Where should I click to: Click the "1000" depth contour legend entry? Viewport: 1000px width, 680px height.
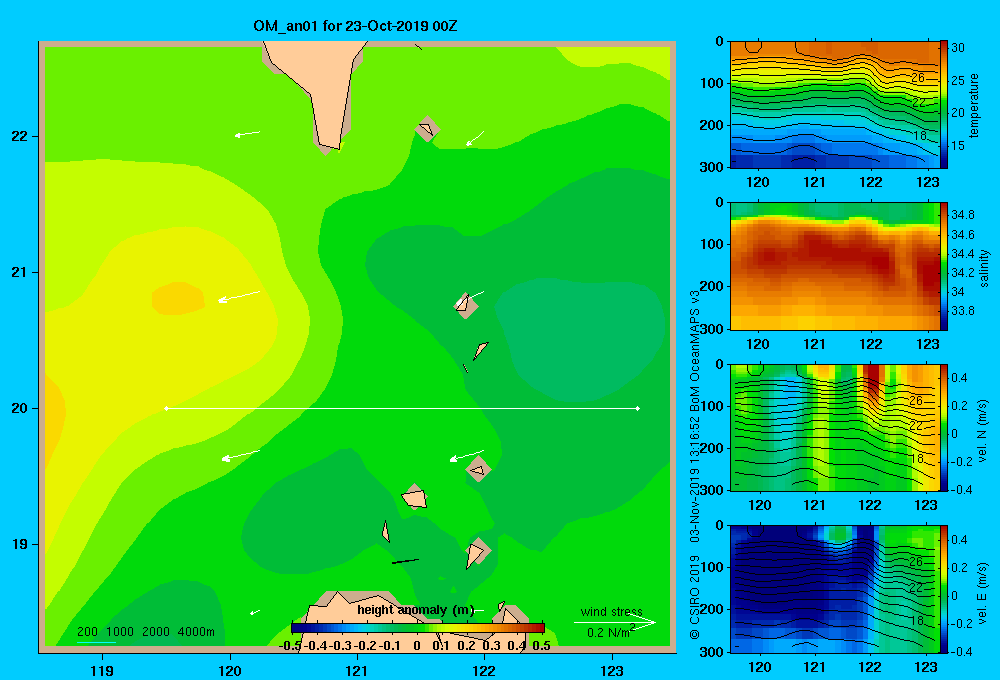[x=119, y=632]
